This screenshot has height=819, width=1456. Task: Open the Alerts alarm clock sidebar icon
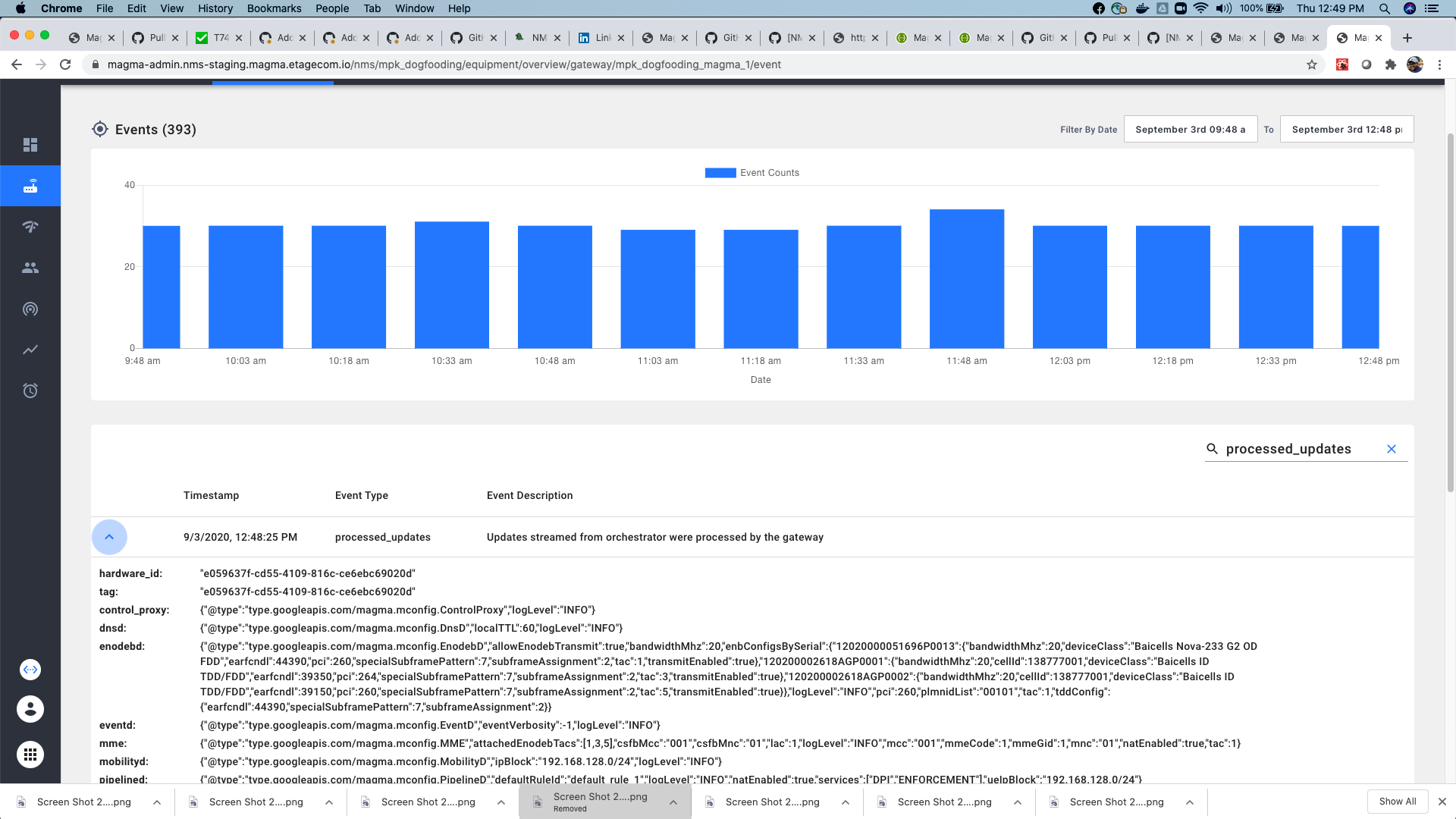tap(30, 391)
